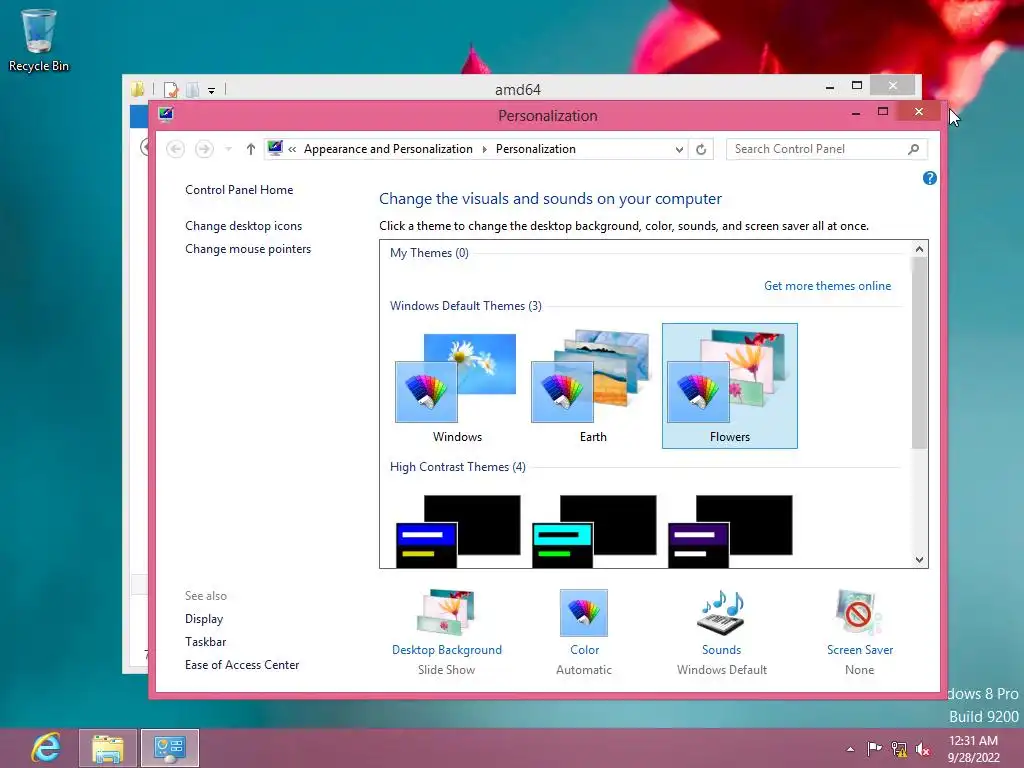Image resolution: width=1024 pixels, height=768 pixels.
Task: Open the Color settings icon
Action: point(584,613)
